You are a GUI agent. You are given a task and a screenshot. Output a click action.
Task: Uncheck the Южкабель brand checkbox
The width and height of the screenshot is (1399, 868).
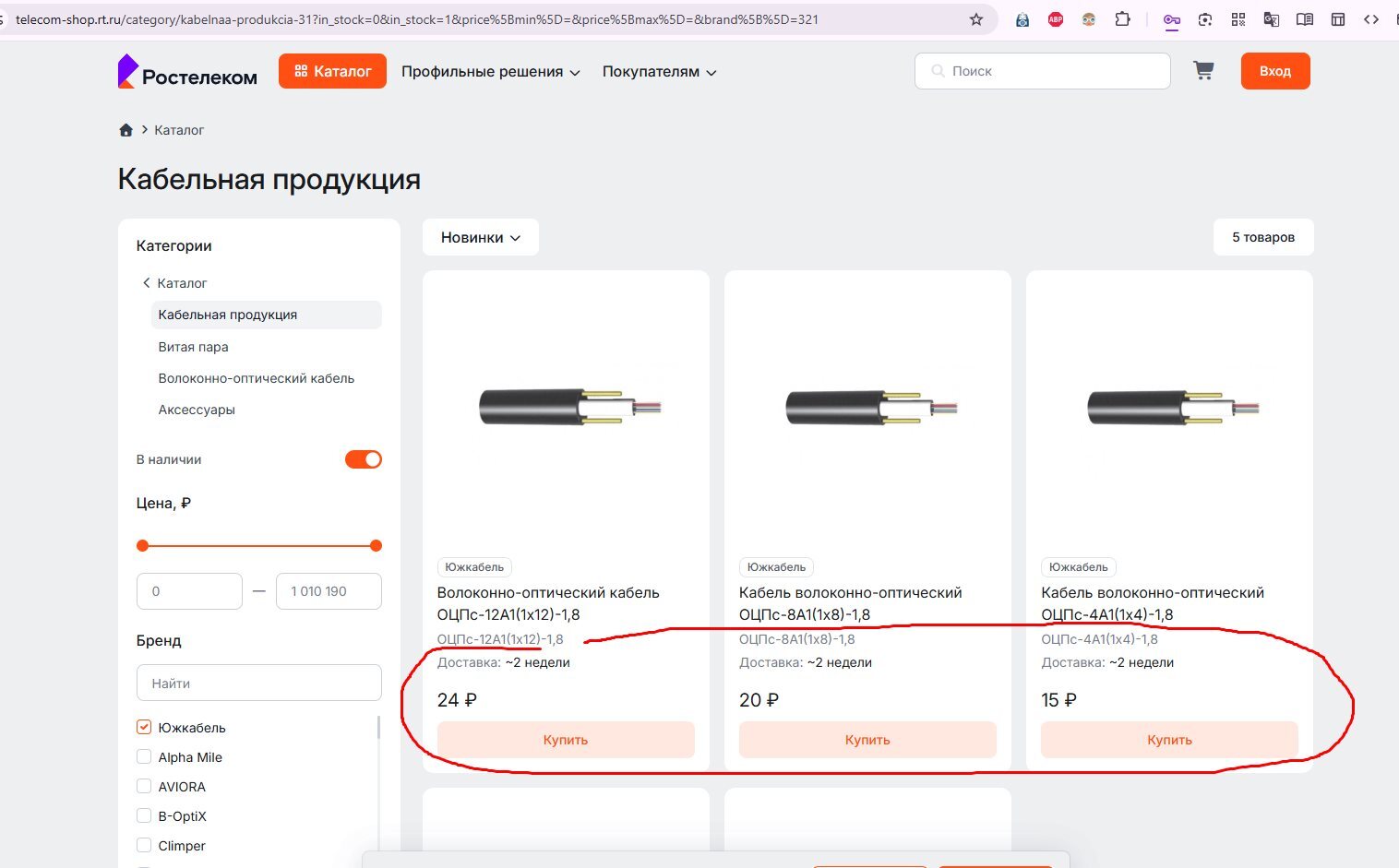(x=144, y=728)
